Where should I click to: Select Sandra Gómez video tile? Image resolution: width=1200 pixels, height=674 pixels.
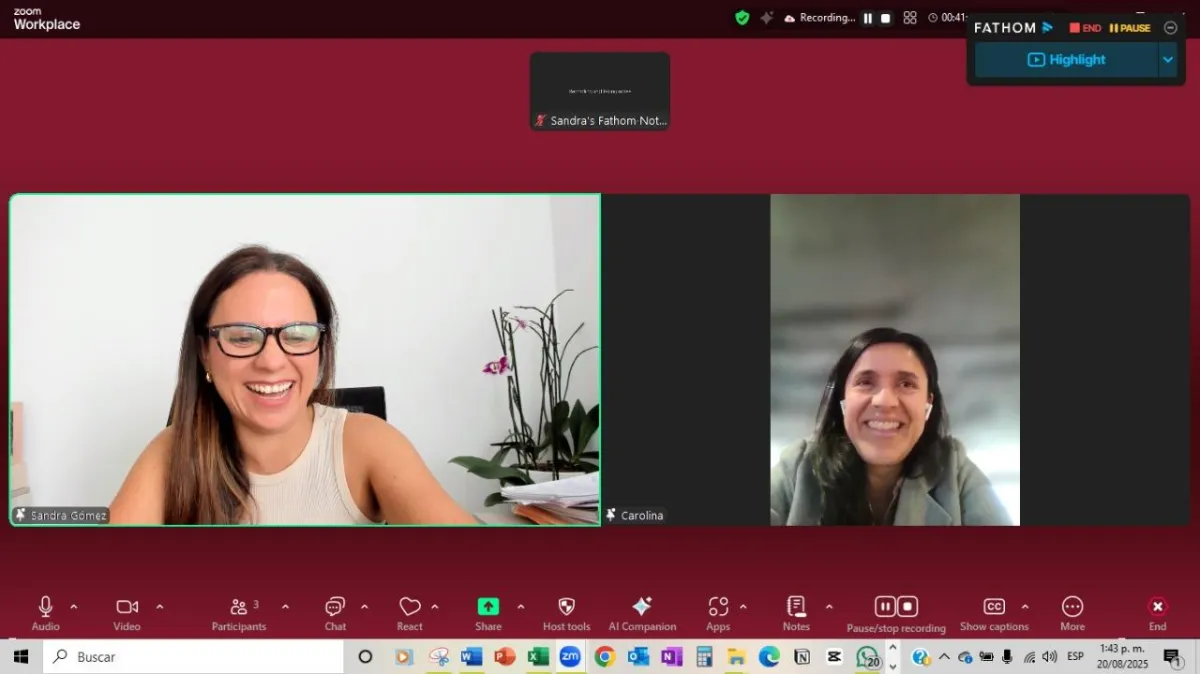[x=305, y=360]
